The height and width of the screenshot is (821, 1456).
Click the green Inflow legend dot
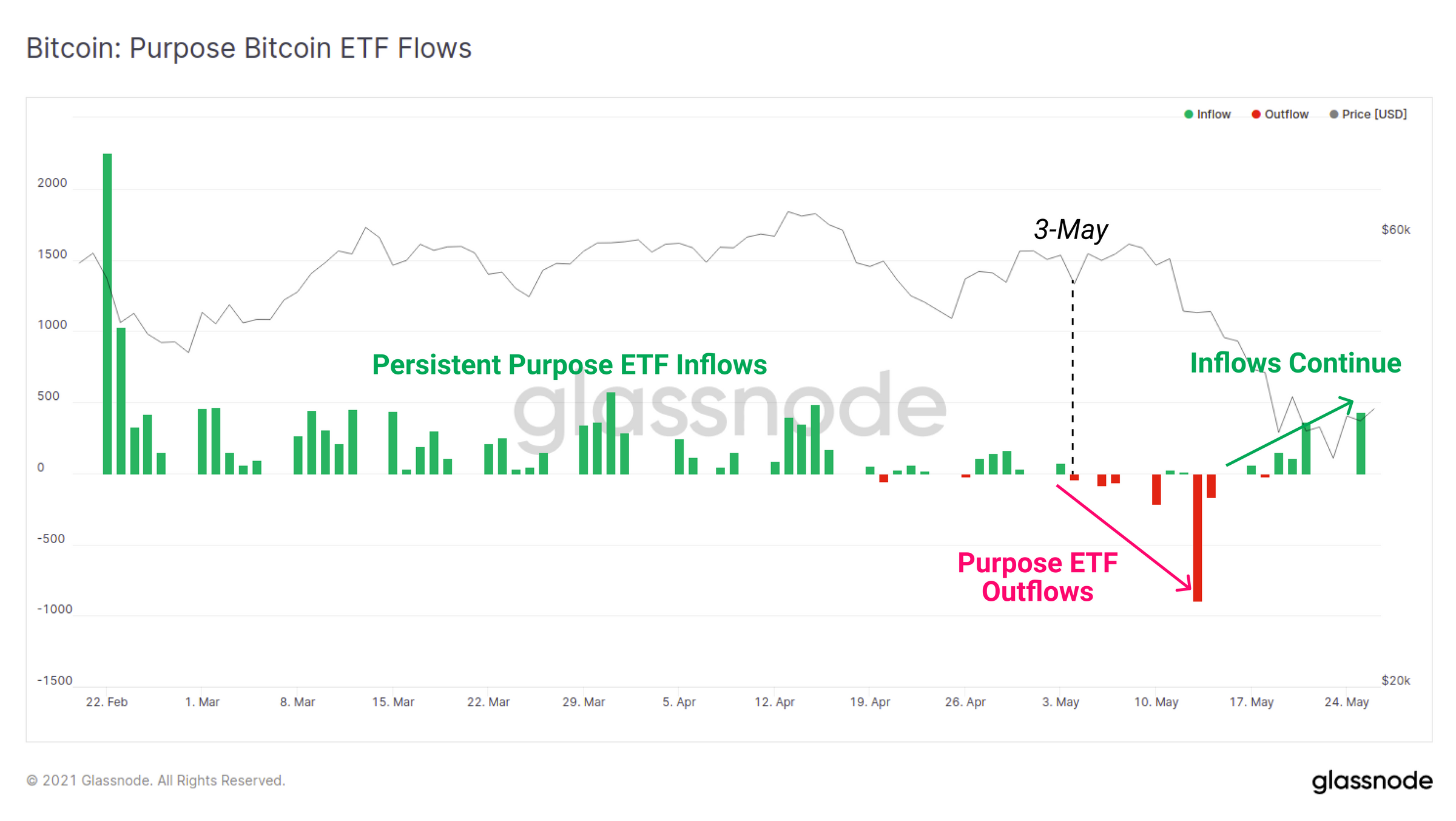[x=1188, y=114]
